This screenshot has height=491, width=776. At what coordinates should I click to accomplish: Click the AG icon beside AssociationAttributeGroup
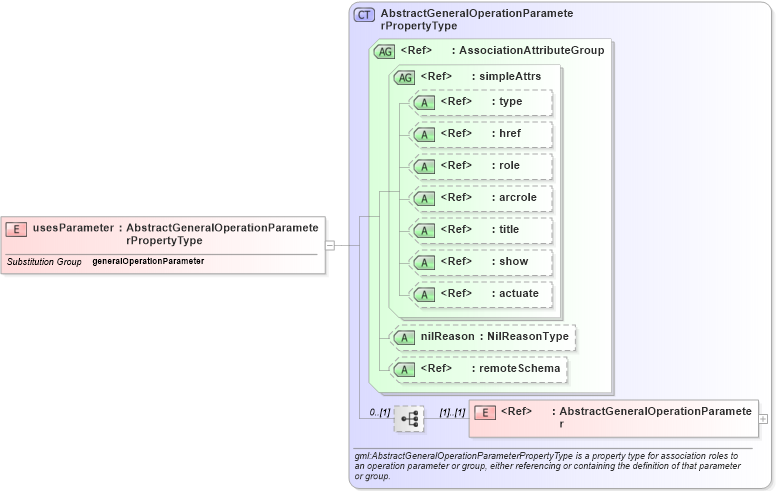click(385, 51)
